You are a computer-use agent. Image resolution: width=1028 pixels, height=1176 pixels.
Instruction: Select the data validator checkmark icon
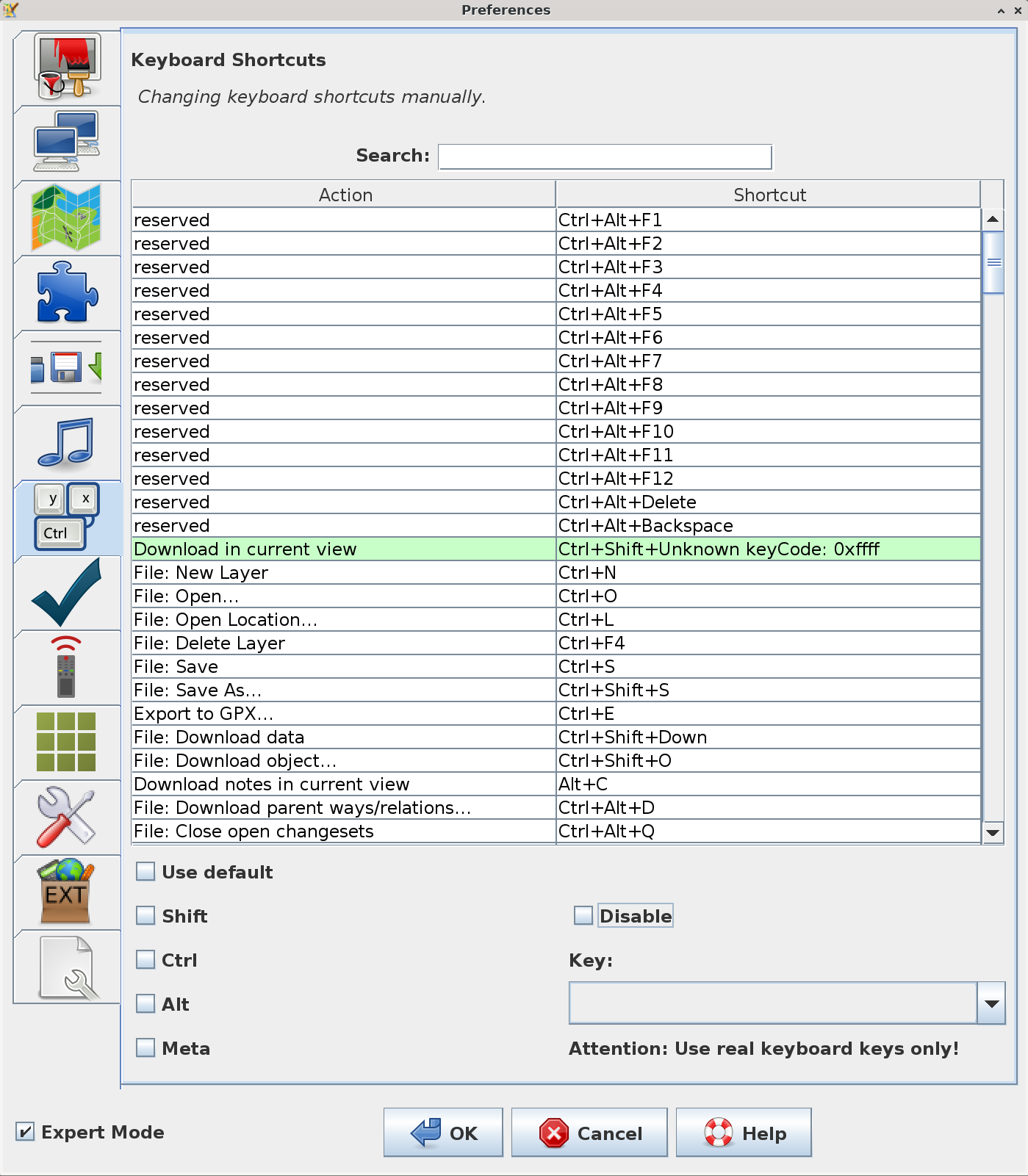[x=67, y=592]
